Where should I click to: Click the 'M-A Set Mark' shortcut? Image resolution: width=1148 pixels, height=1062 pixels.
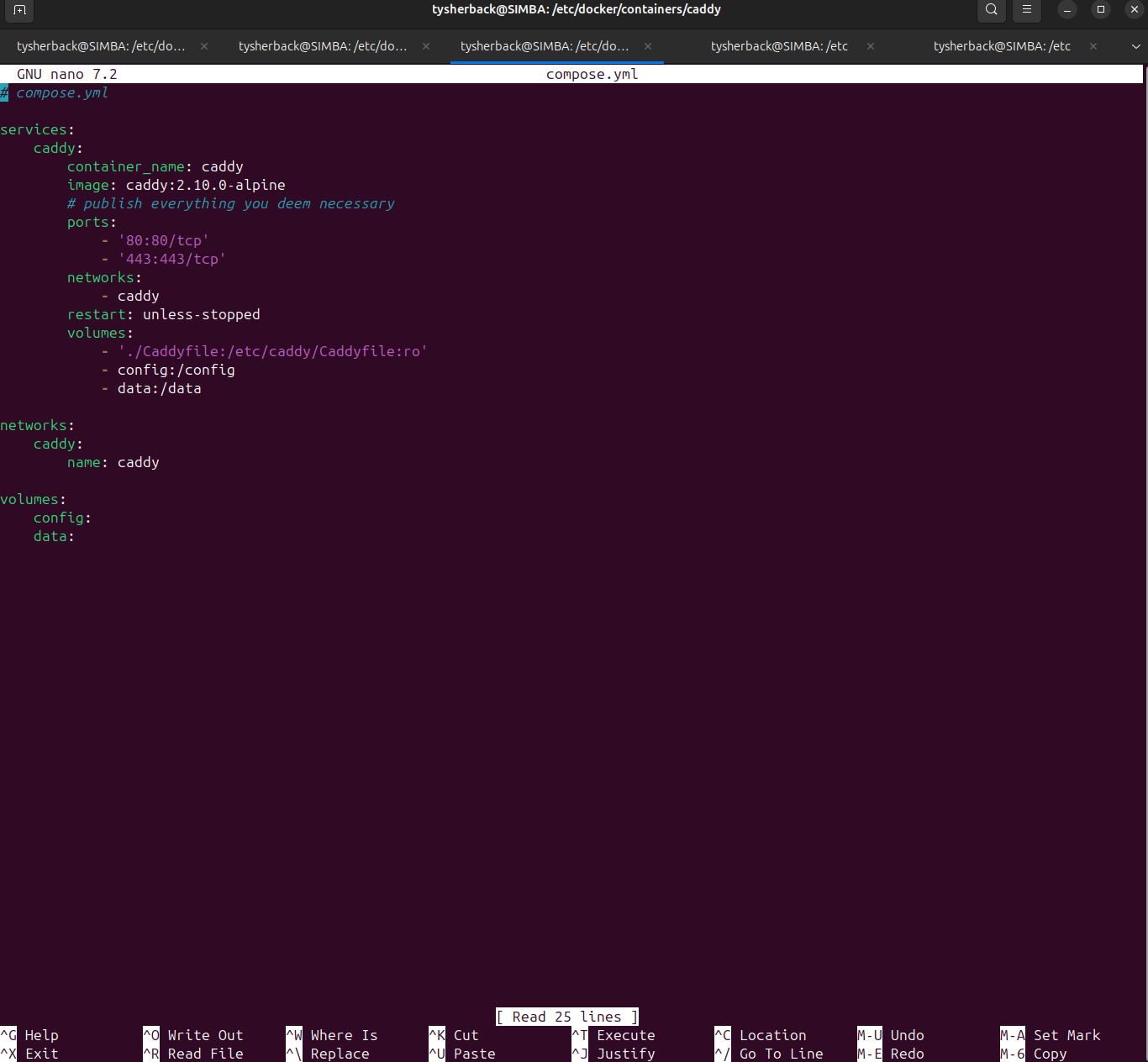[1051, 1035]
